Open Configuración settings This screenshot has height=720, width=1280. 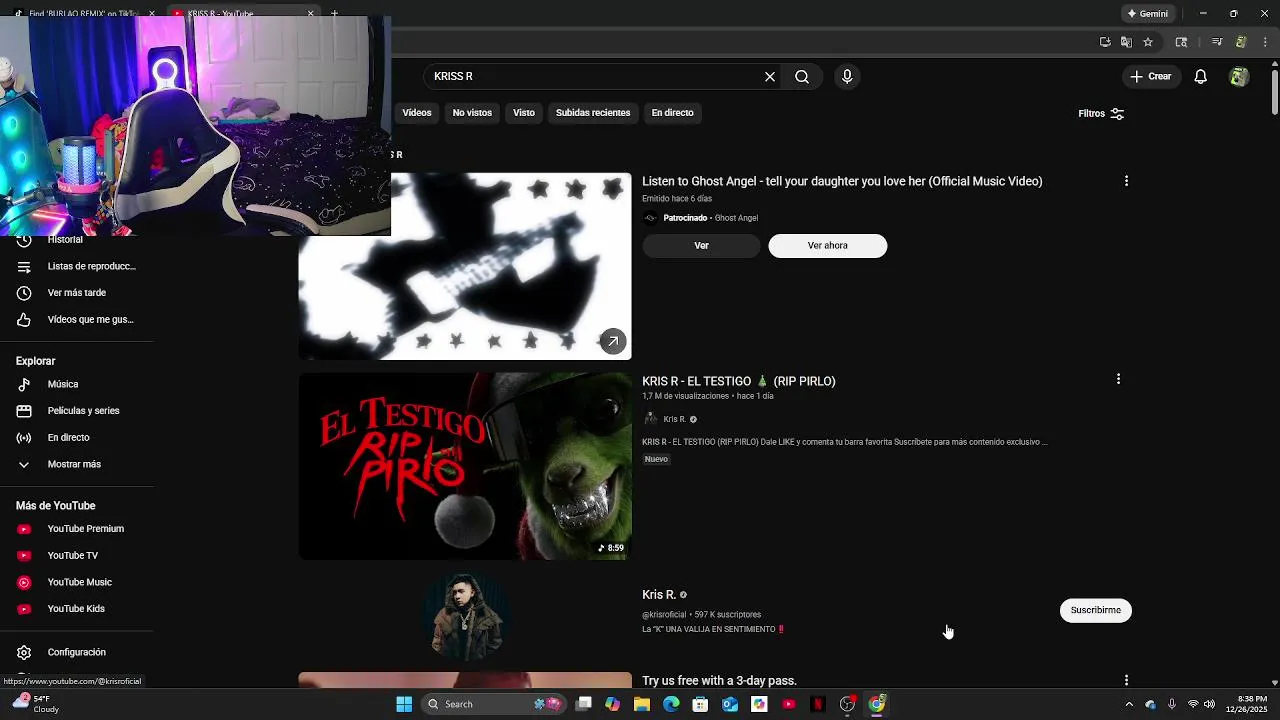coord(75,652)
